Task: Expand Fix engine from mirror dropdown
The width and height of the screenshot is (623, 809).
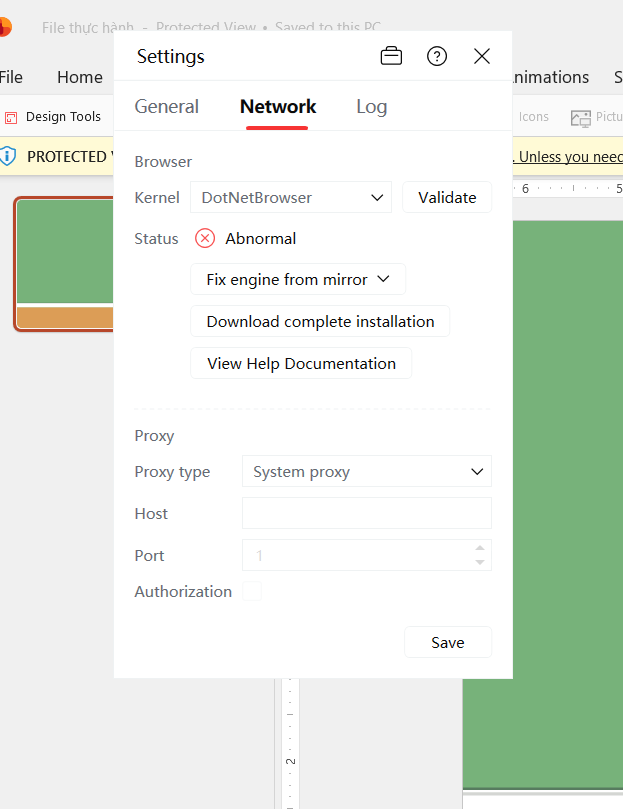Action: (298, 279)
